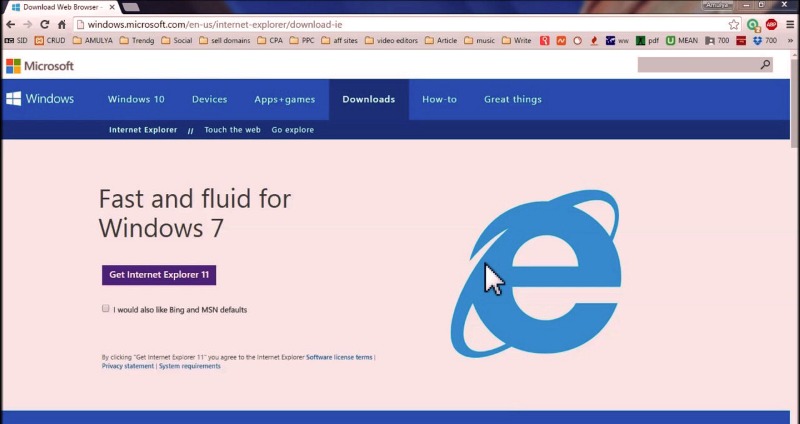Expand the grey 700 bookmarks folder
The height and width of the screenshot is (424, 800).
pyautogui.click(x=717, y=40)
